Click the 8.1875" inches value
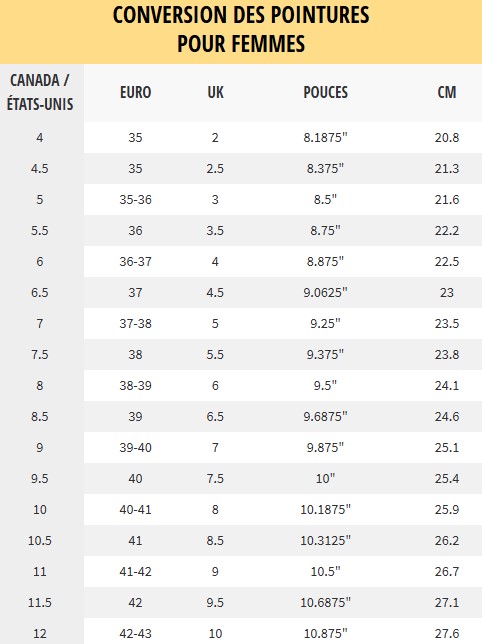Screen dimensions: 482x644 coord(326,138)
